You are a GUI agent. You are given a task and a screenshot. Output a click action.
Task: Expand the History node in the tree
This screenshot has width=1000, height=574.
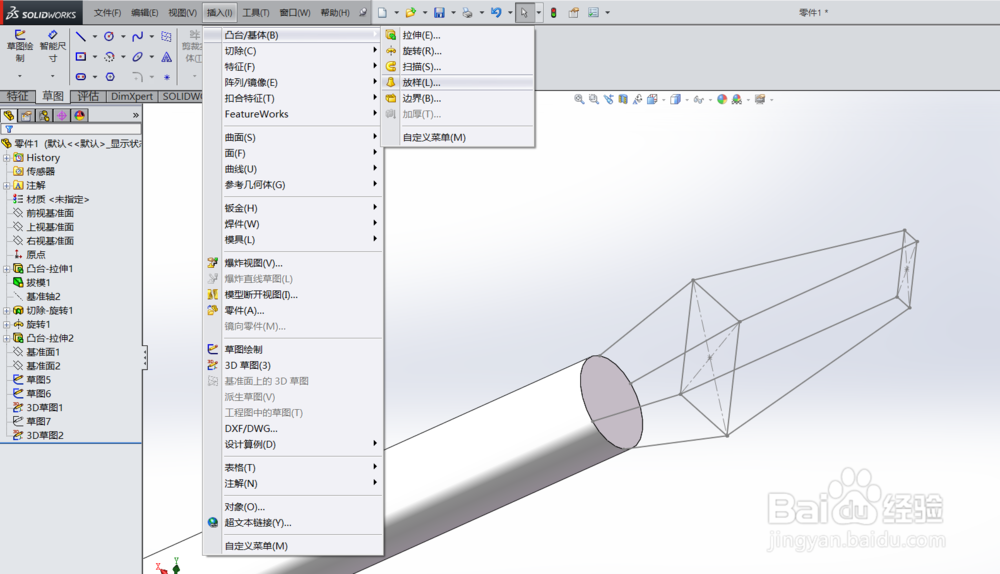pos(6,158)
